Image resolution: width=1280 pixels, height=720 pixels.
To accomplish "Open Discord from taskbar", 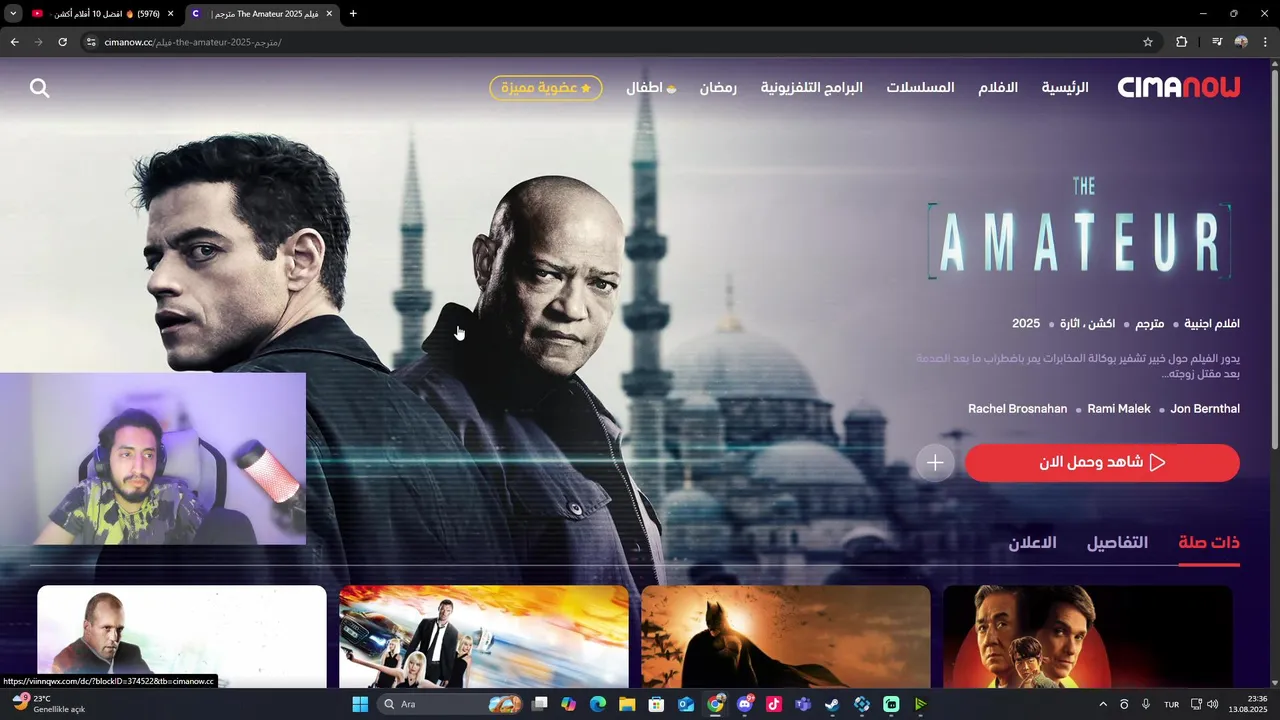I will (x=745, y=704).
